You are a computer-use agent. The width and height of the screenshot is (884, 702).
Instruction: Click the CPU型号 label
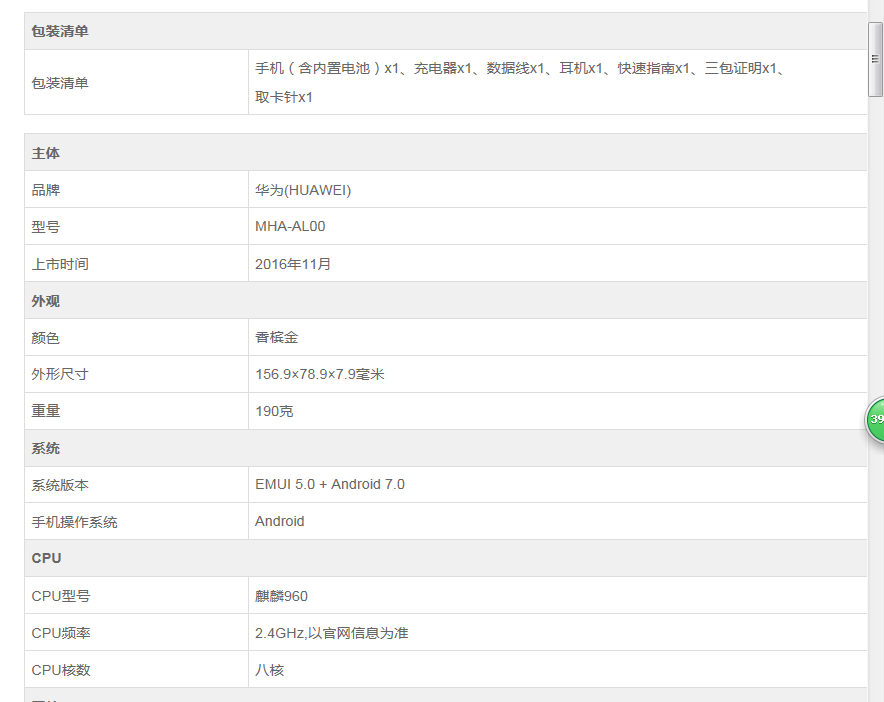(61, 596)
